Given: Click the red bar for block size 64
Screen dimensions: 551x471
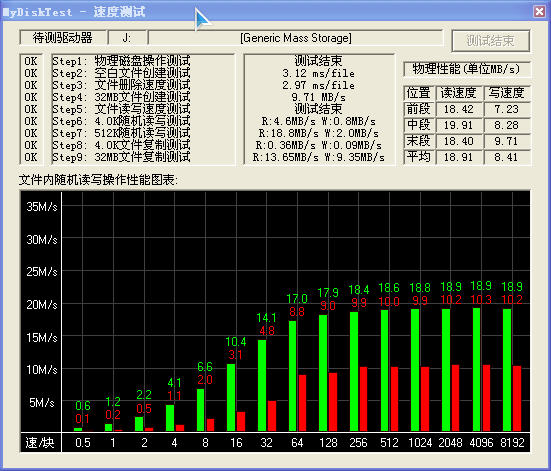Looking at the screenshot, I should point(302,403).
